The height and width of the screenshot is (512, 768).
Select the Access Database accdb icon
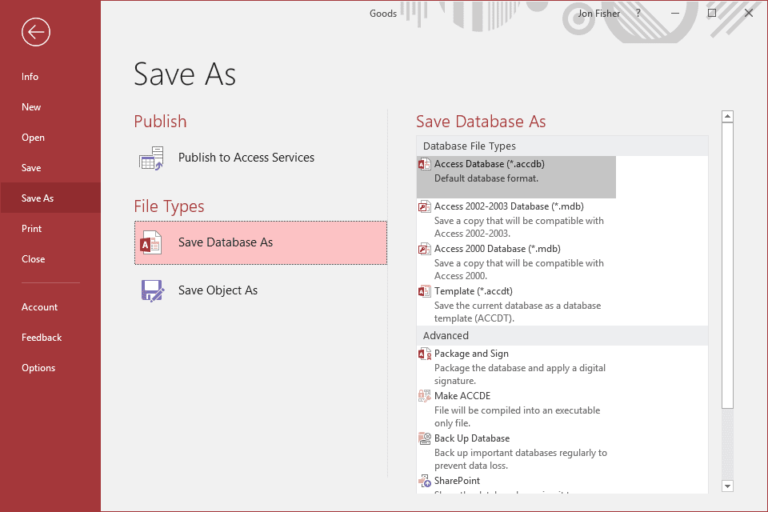424,164
